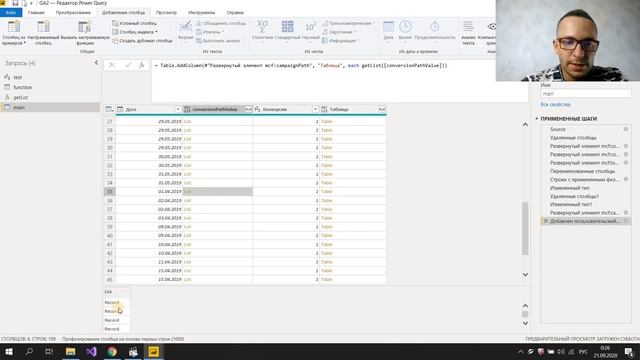
Task: Switch to the Преобразование ribbon tab
Action: tap(73, 13)
